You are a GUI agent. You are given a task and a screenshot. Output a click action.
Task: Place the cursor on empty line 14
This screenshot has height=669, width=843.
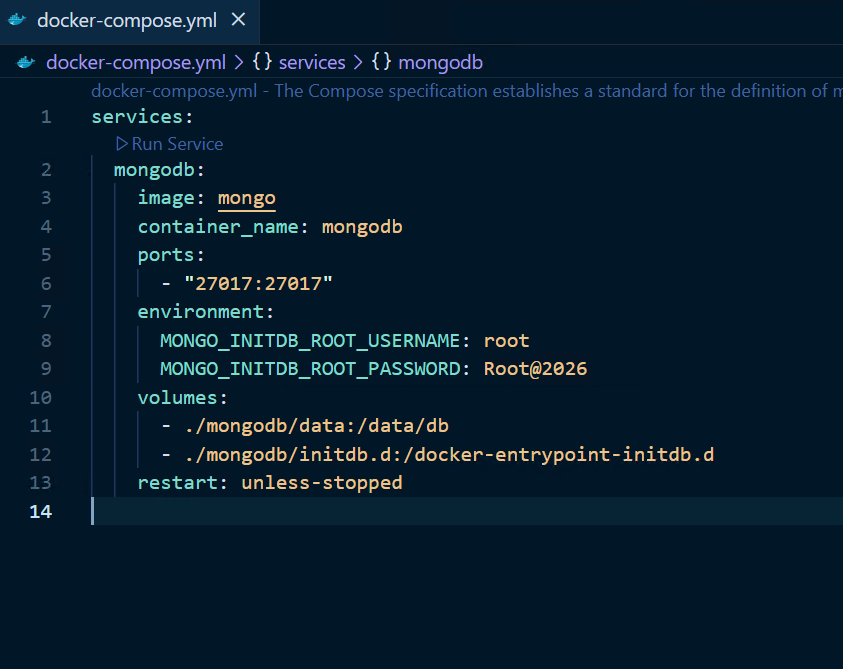click(x=400, y=511)
